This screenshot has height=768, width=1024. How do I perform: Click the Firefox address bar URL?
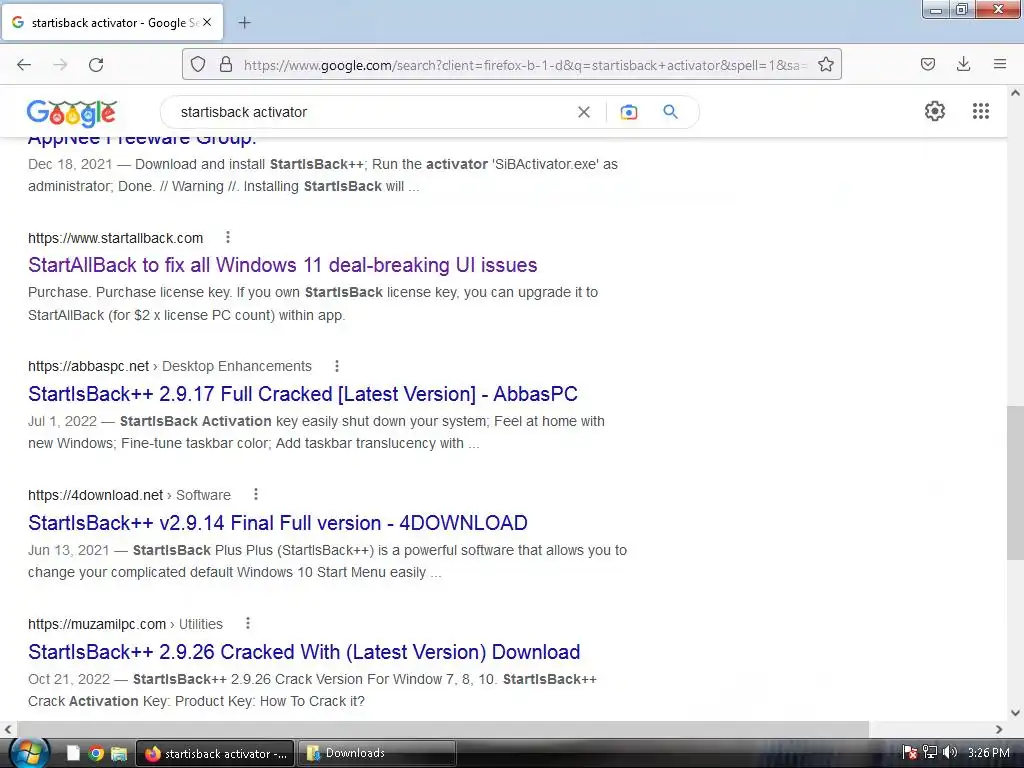(x=524, y=65)
